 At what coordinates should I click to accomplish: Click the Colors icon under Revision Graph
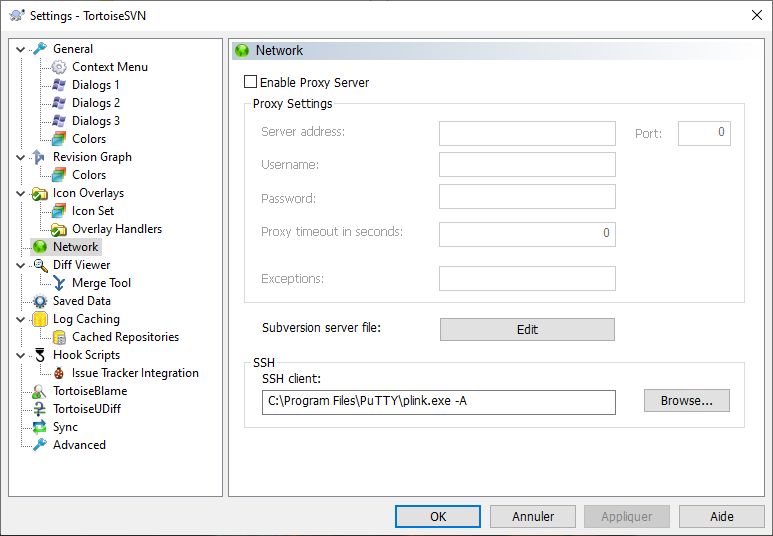point(59,175)
